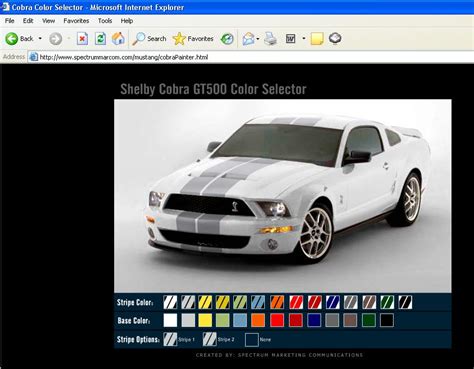The width and height of the screenshot is (474, 369).
Task: Click the Internet Explorer title bar icon
Action: (x=6, y=7)
